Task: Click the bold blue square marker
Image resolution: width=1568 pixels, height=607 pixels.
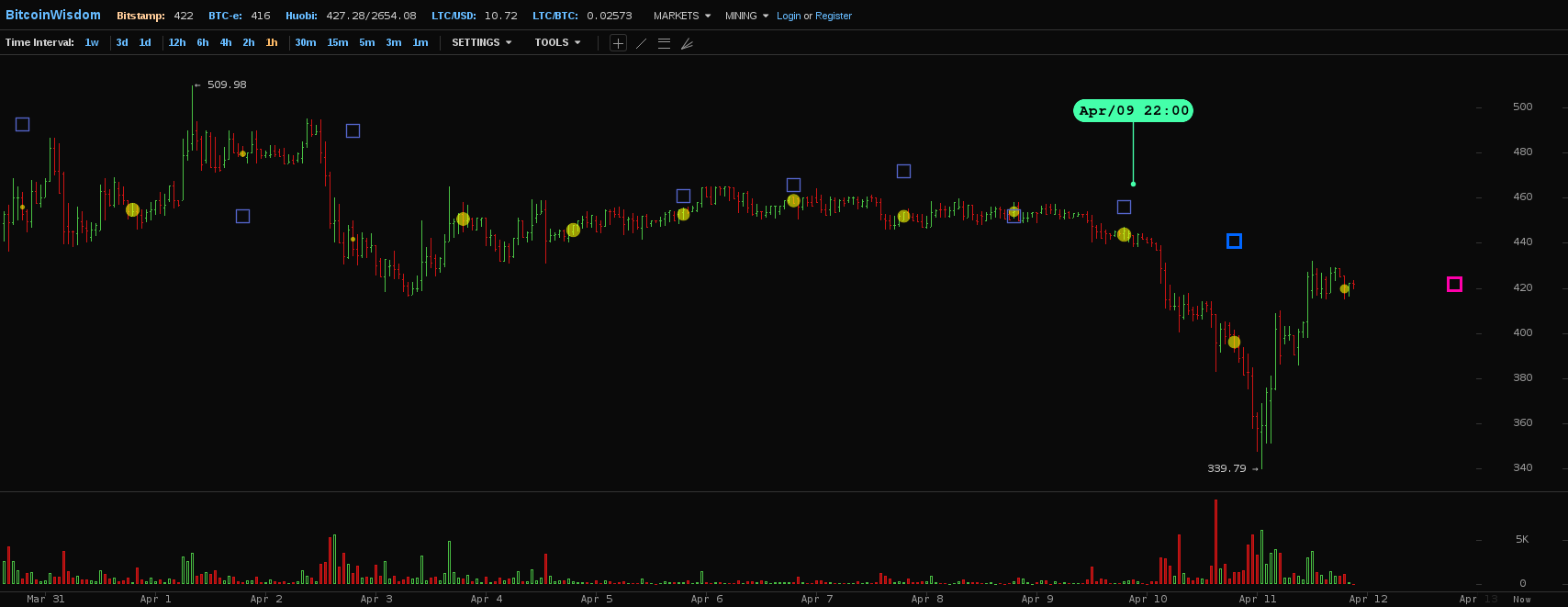Action: click(x=1234, y=242)
